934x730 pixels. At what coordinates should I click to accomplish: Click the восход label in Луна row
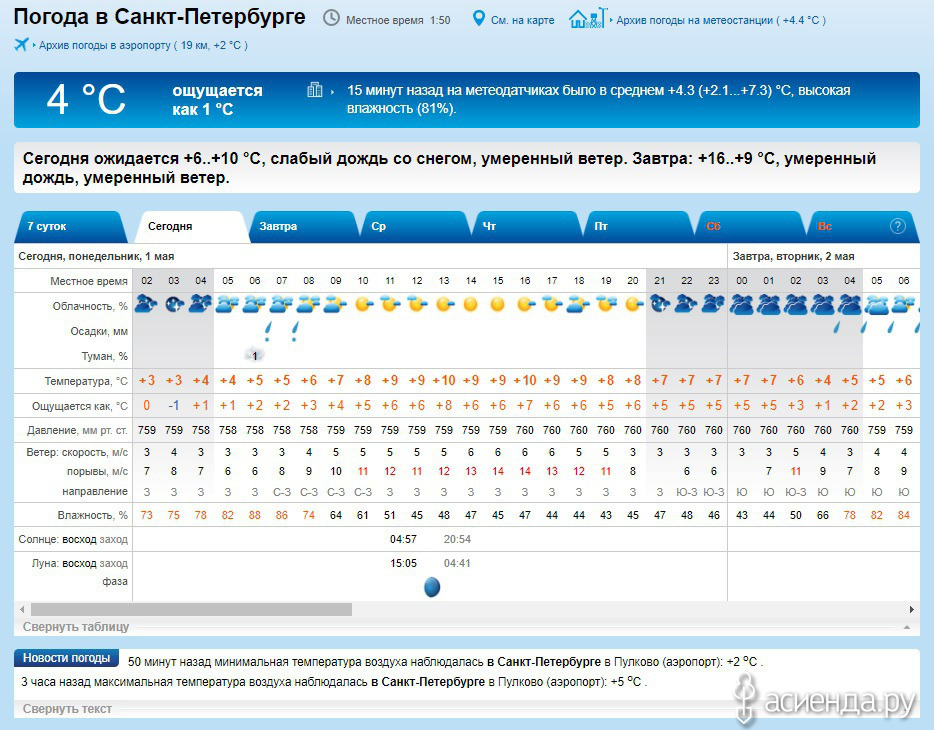click(x=79, y=563)
